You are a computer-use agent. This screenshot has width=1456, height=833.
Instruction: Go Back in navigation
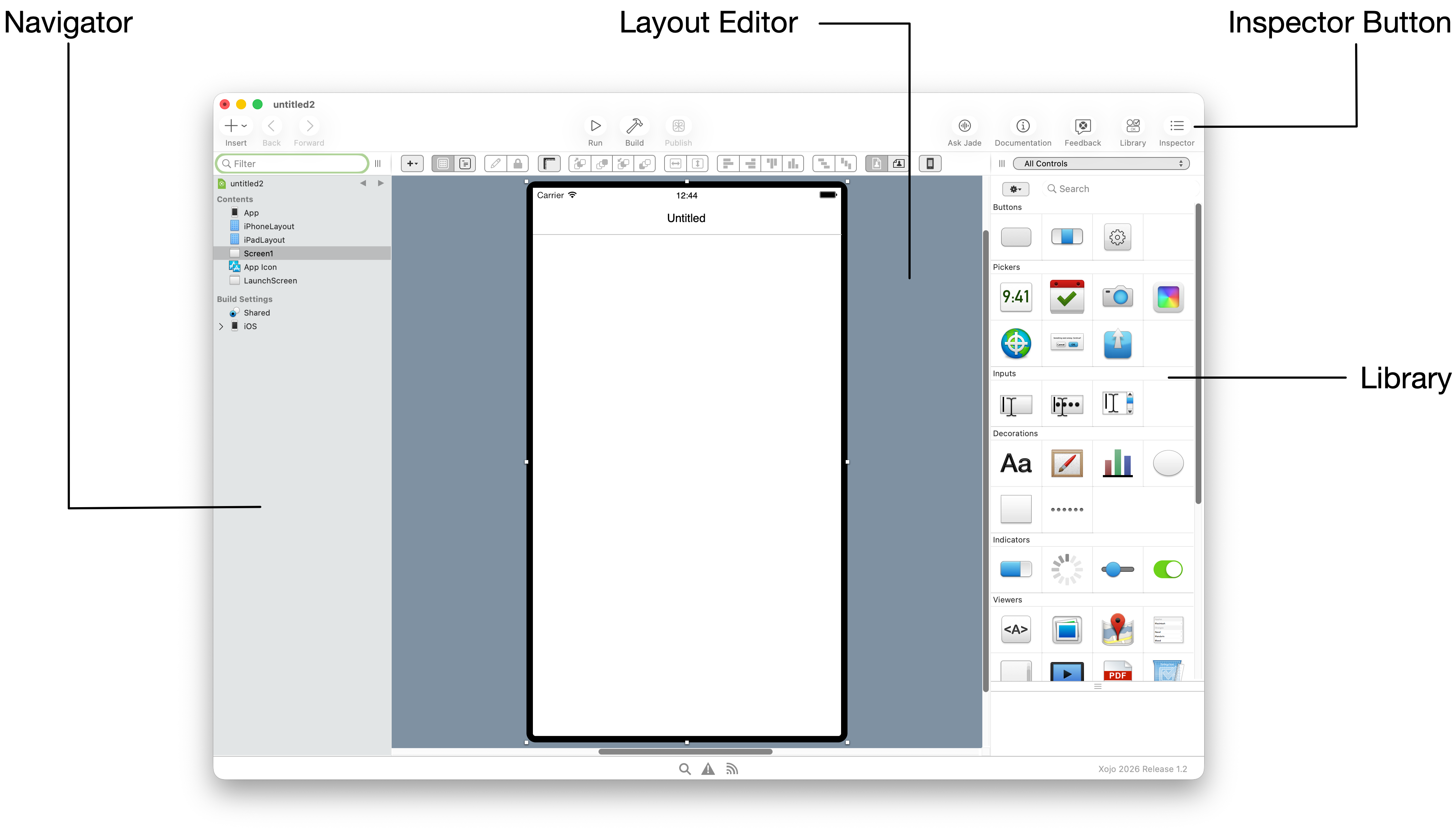(x=271, y=126)
